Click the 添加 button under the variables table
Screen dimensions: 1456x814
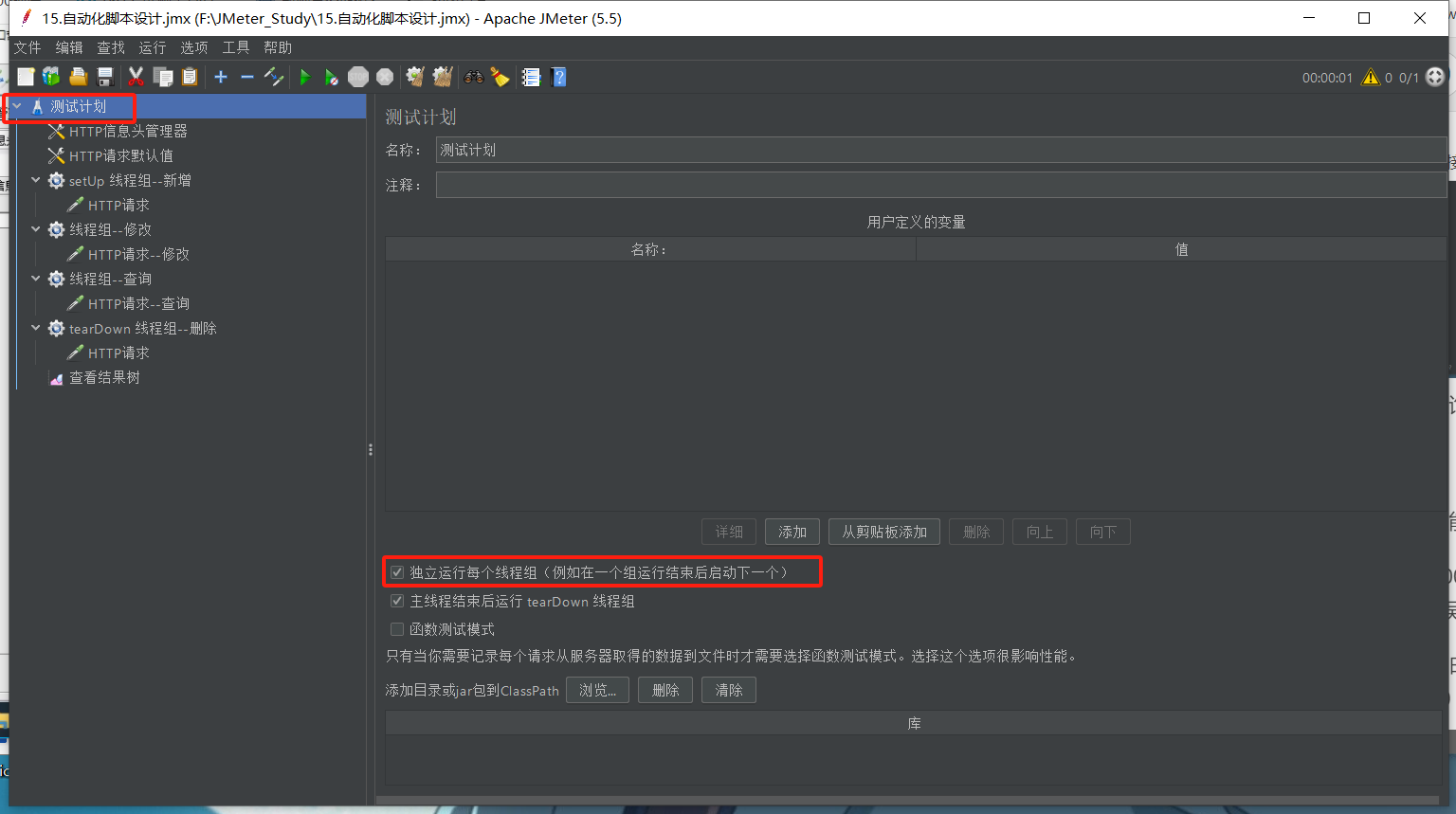coord(792,532)
